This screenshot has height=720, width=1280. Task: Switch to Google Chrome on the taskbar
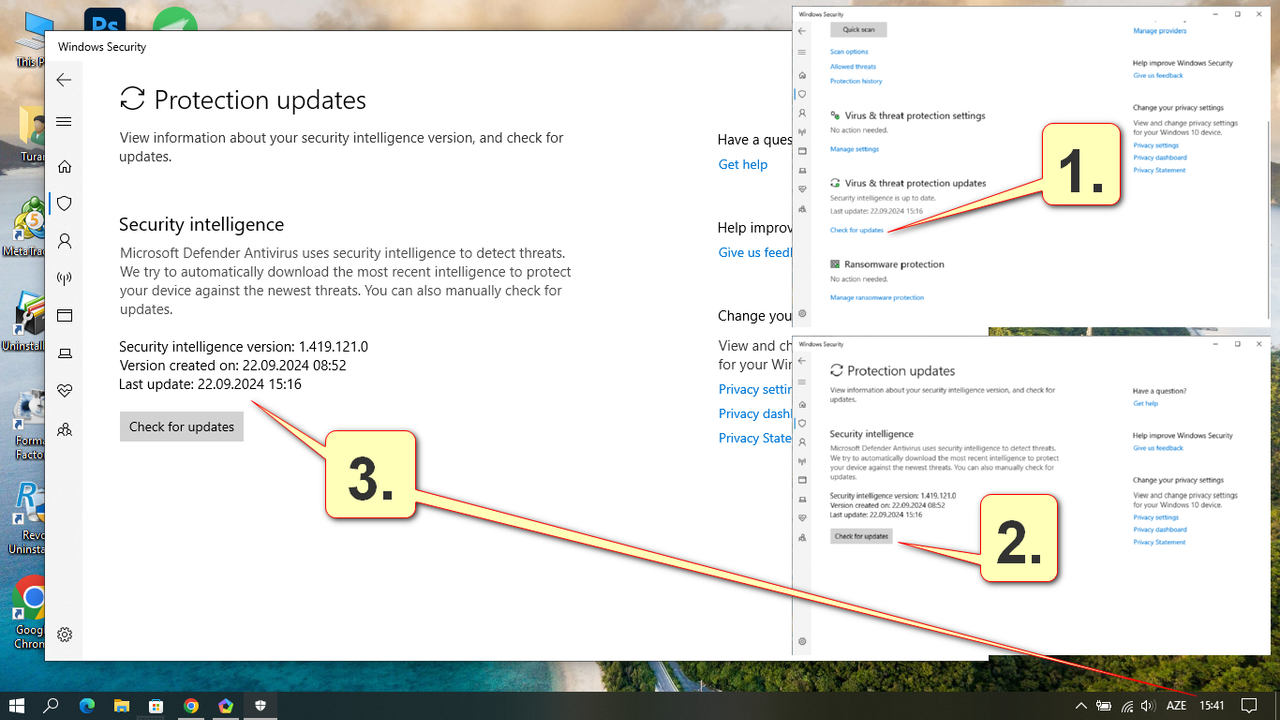coord(191,705)
